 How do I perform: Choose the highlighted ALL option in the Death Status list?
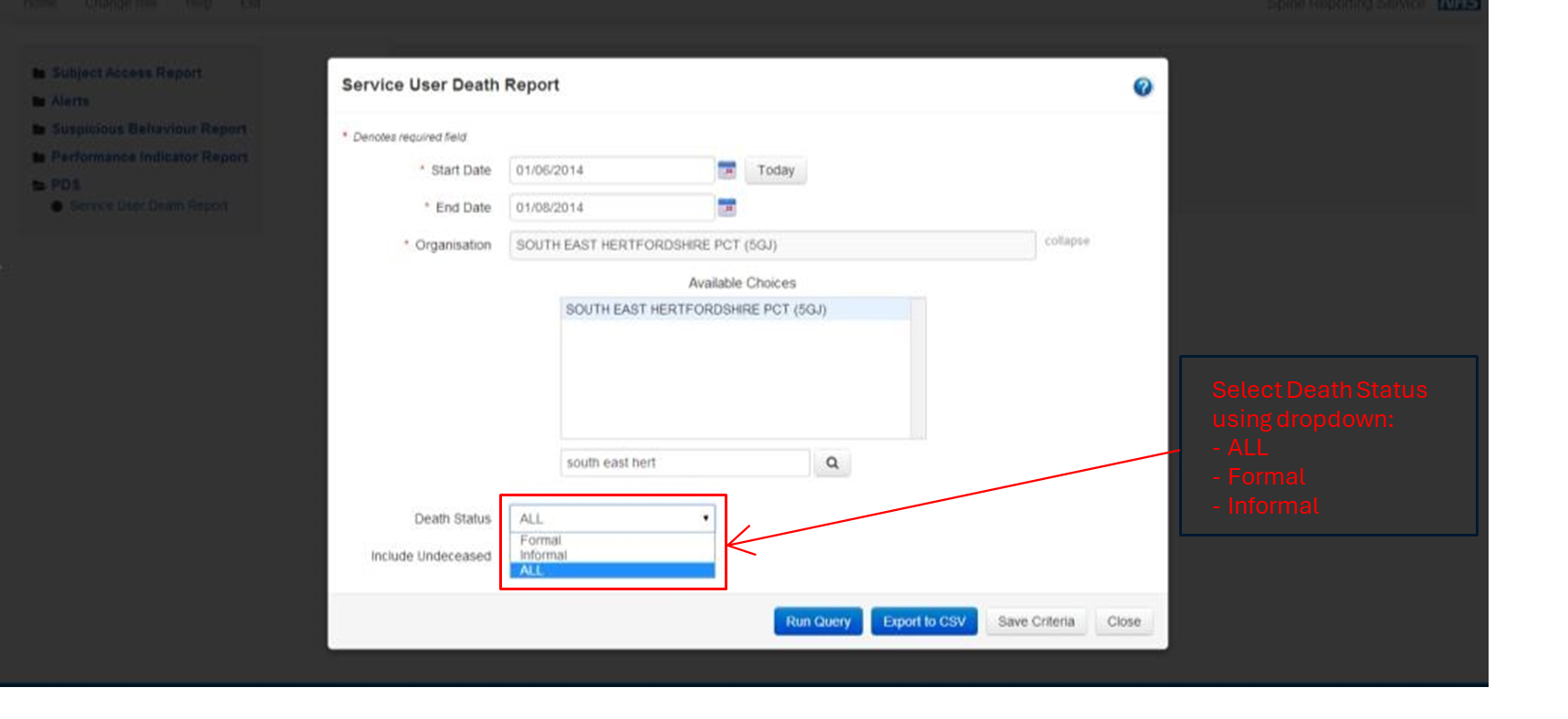612,570
